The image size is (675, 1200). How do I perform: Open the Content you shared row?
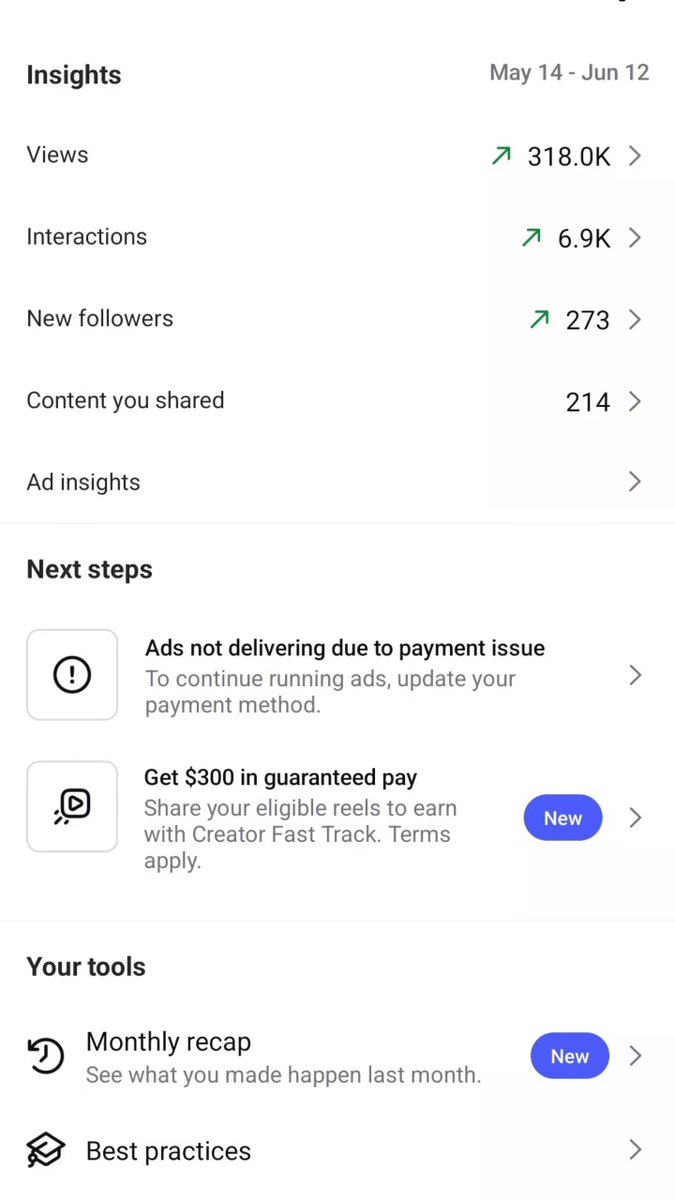click(x=337, y=402)
